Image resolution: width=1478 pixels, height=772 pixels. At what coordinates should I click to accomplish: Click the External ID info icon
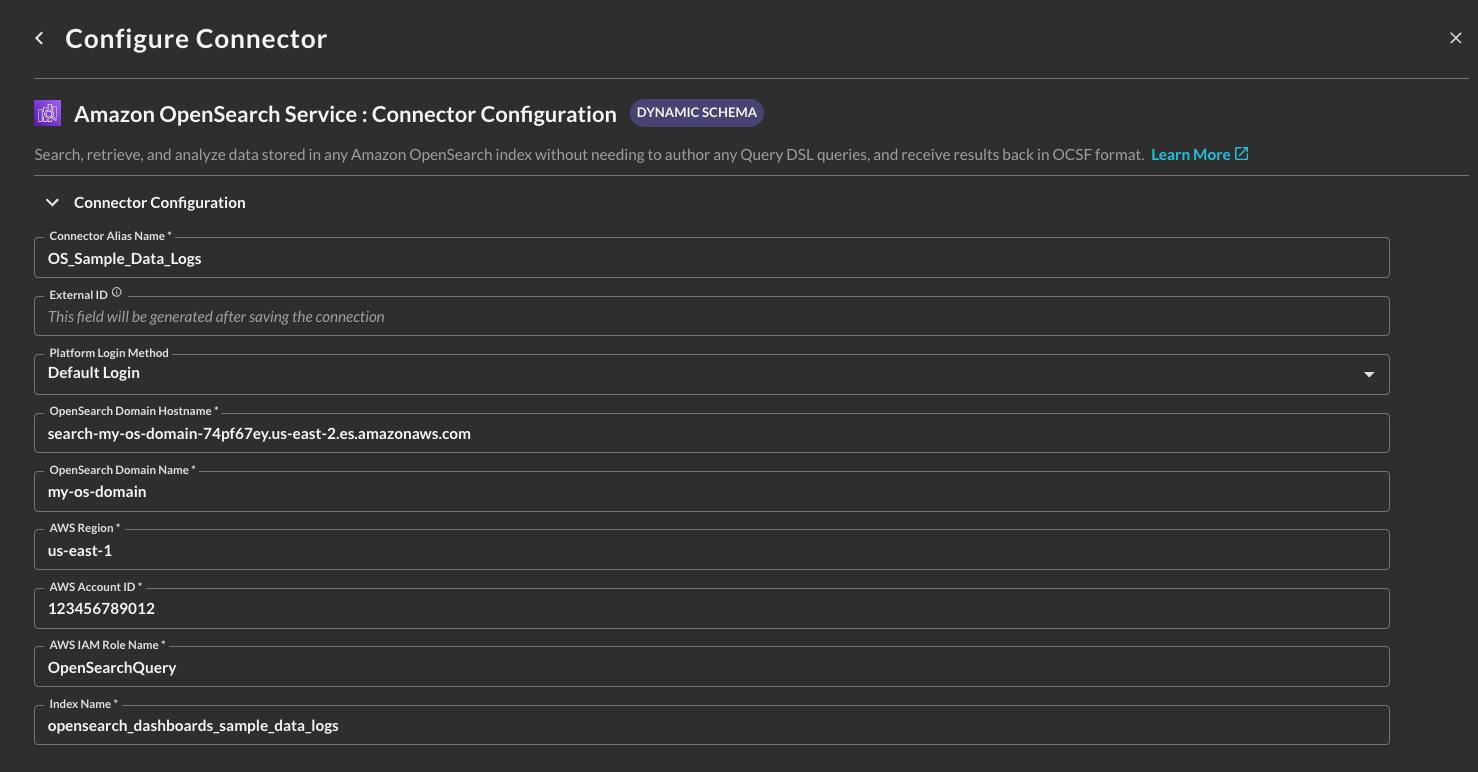click(x=117, y=294)
